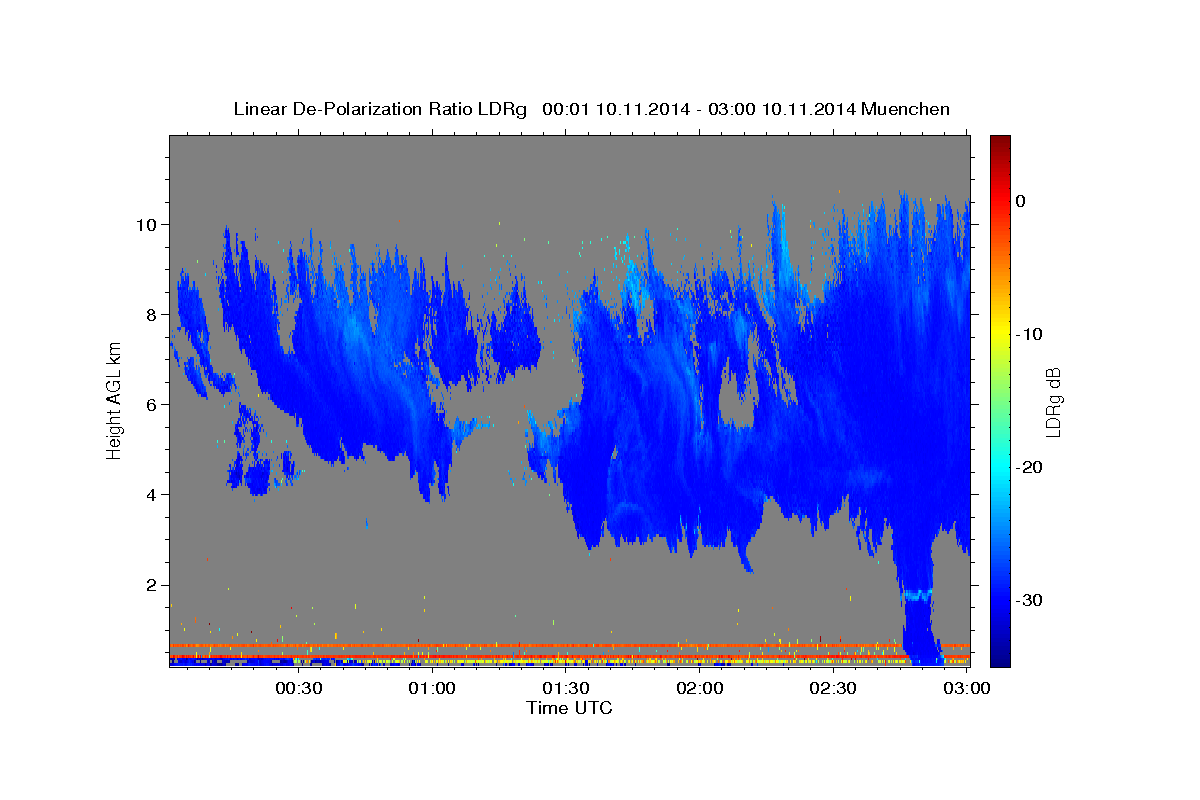Click the 'Height AGL km' axis label
Image resolution: width=1200 pixels, height=800 pixels.
(114, 400)
